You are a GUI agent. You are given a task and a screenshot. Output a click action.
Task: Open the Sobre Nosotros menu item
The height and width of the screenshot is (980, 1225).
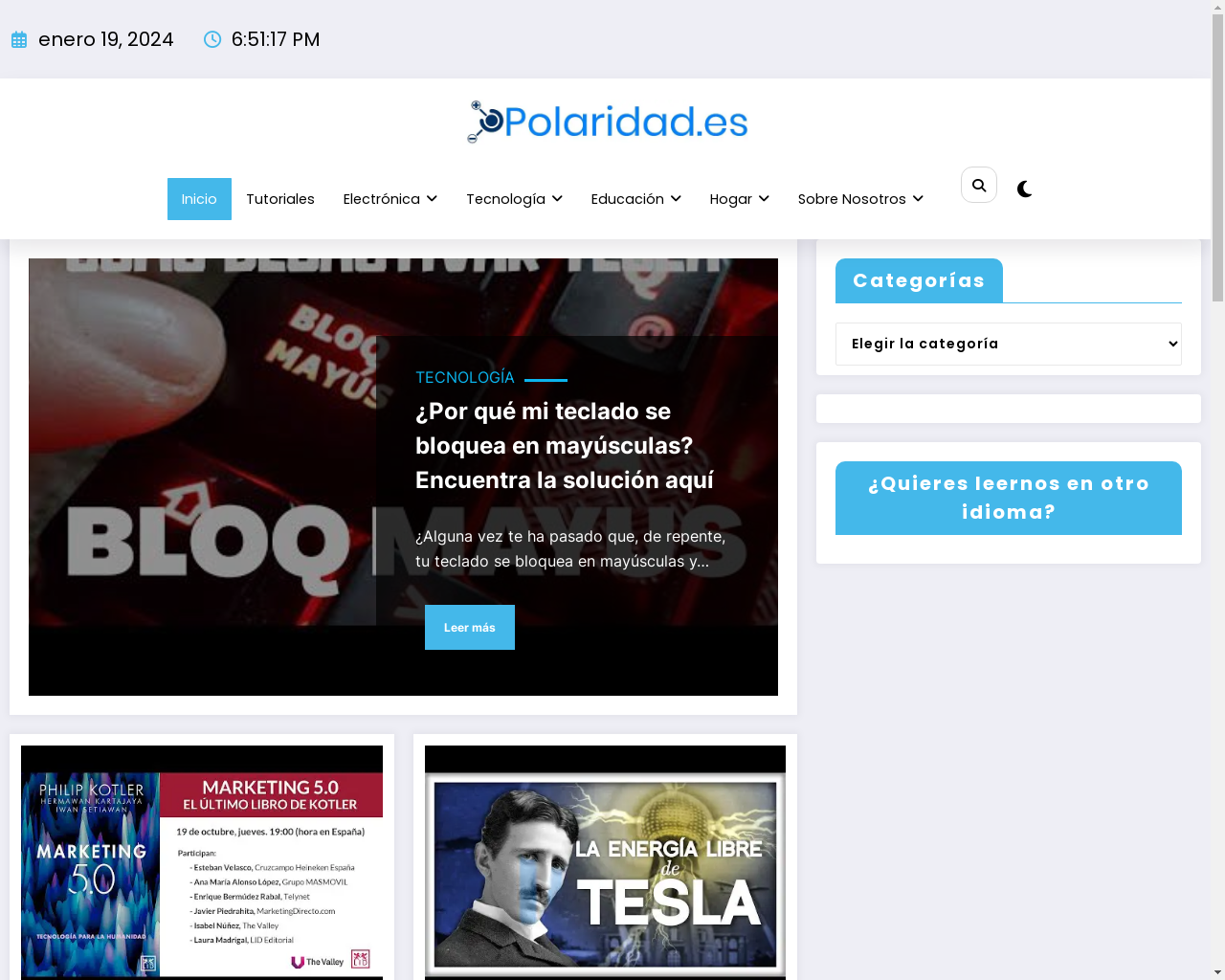coord(852,199)
